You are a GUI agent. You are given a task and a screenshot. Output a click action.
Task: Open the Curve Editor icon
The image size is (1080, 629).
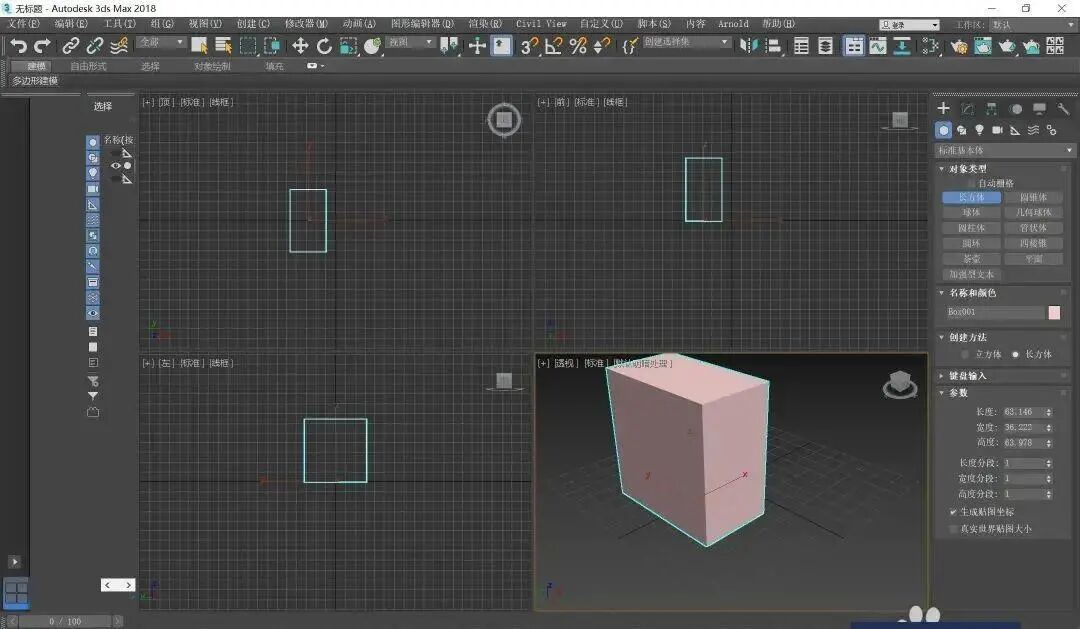pyautogui.click(x=878, y=45)
